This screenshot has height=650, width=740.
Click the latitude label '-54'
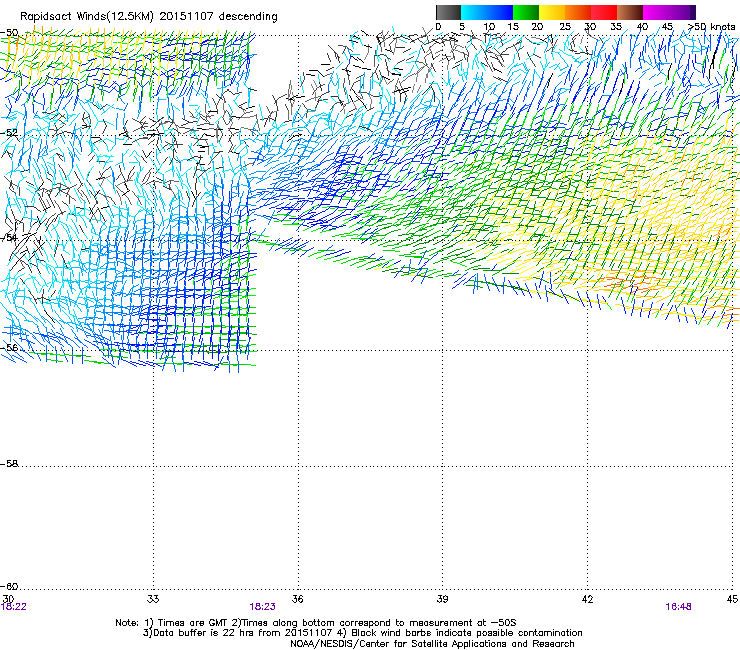[x=9, y=237]
